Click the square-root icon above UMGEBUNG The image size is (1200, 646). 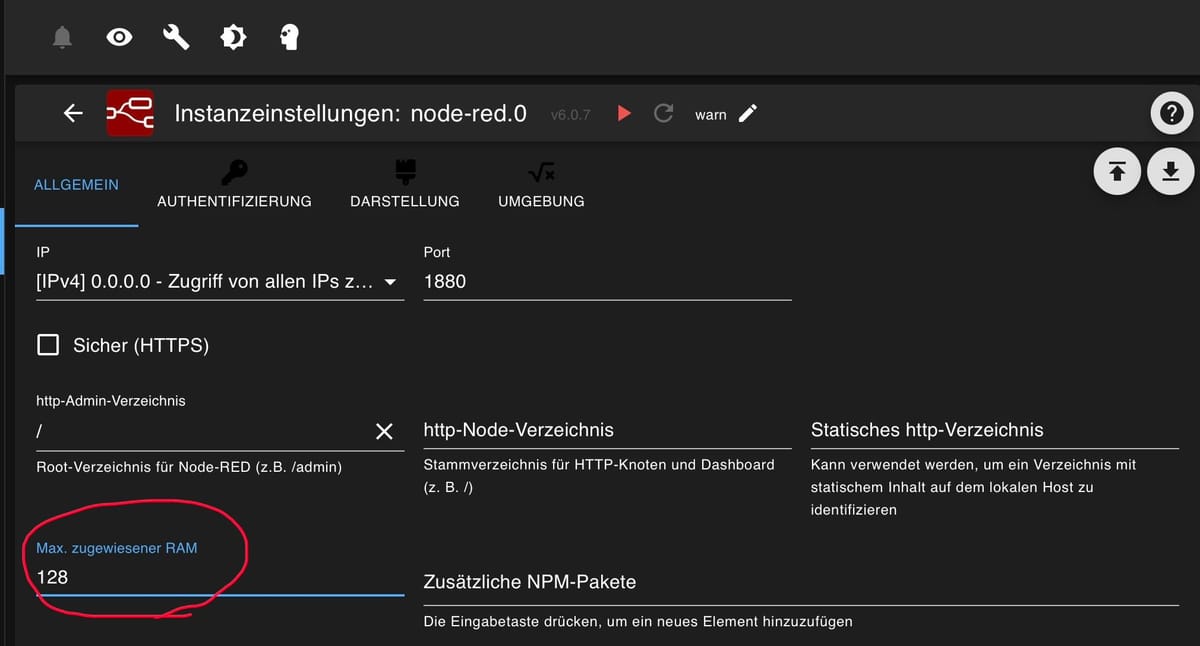541,173
